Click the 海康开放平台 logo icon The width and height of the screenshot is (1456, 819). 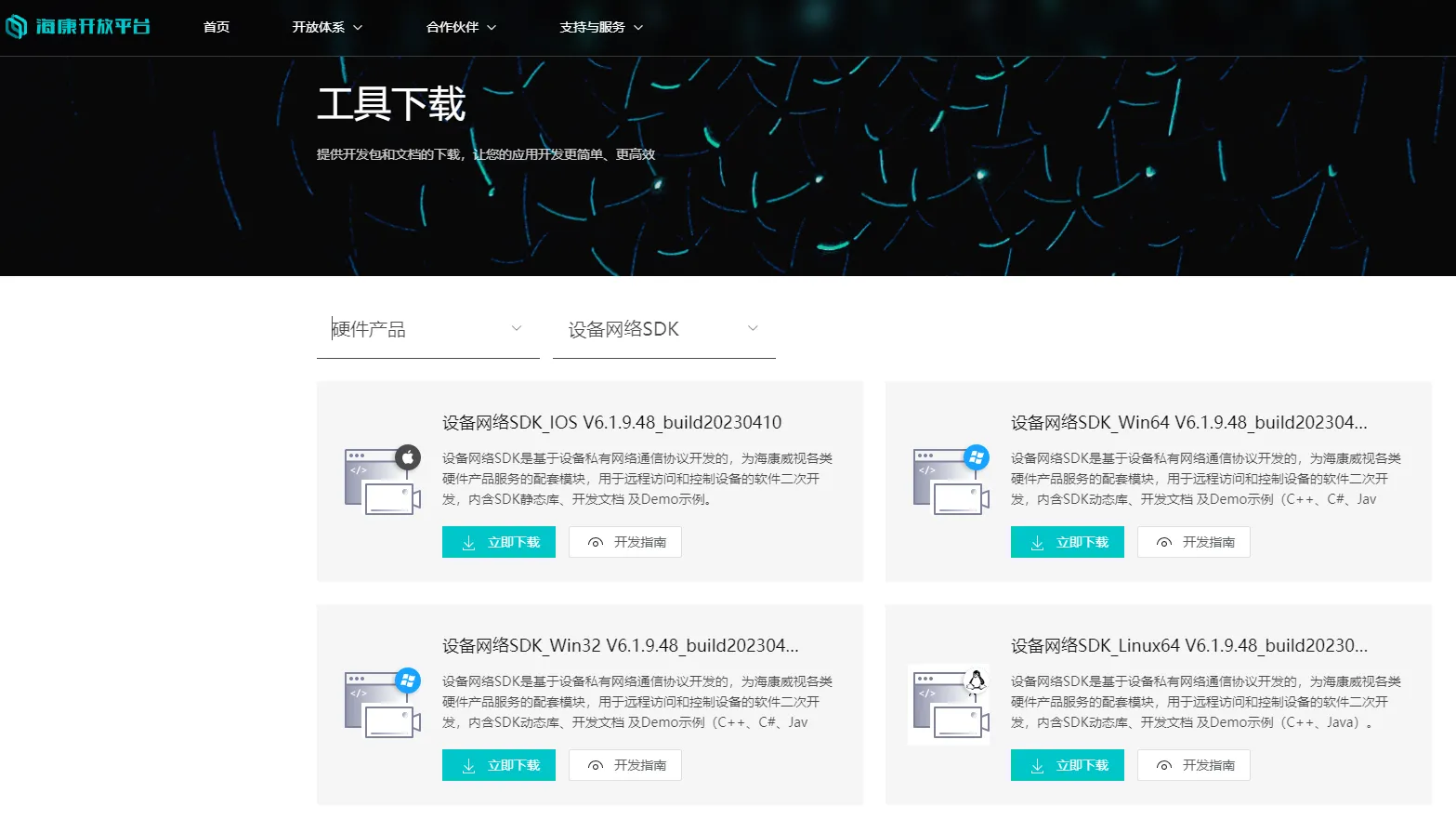pyautogui.click(x=17, y=27)
